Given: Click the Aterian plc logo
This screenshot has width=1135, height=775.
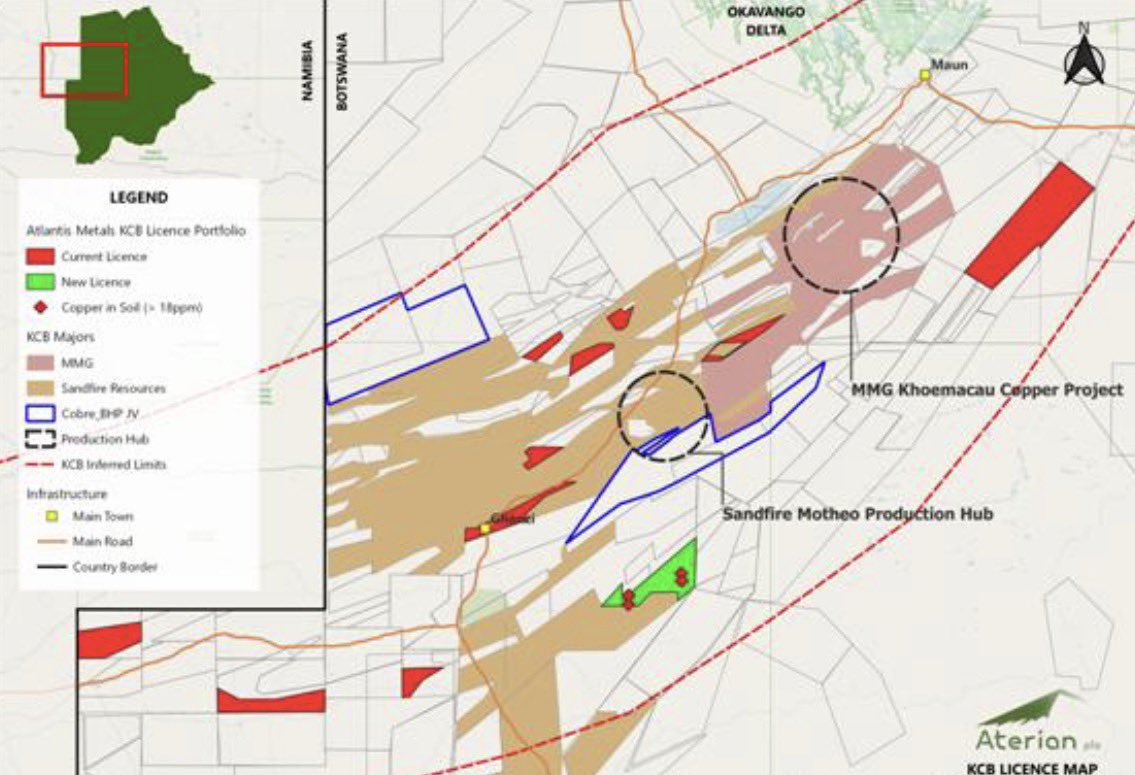Looking at the screenshot, I should [x=1039, y=722].
